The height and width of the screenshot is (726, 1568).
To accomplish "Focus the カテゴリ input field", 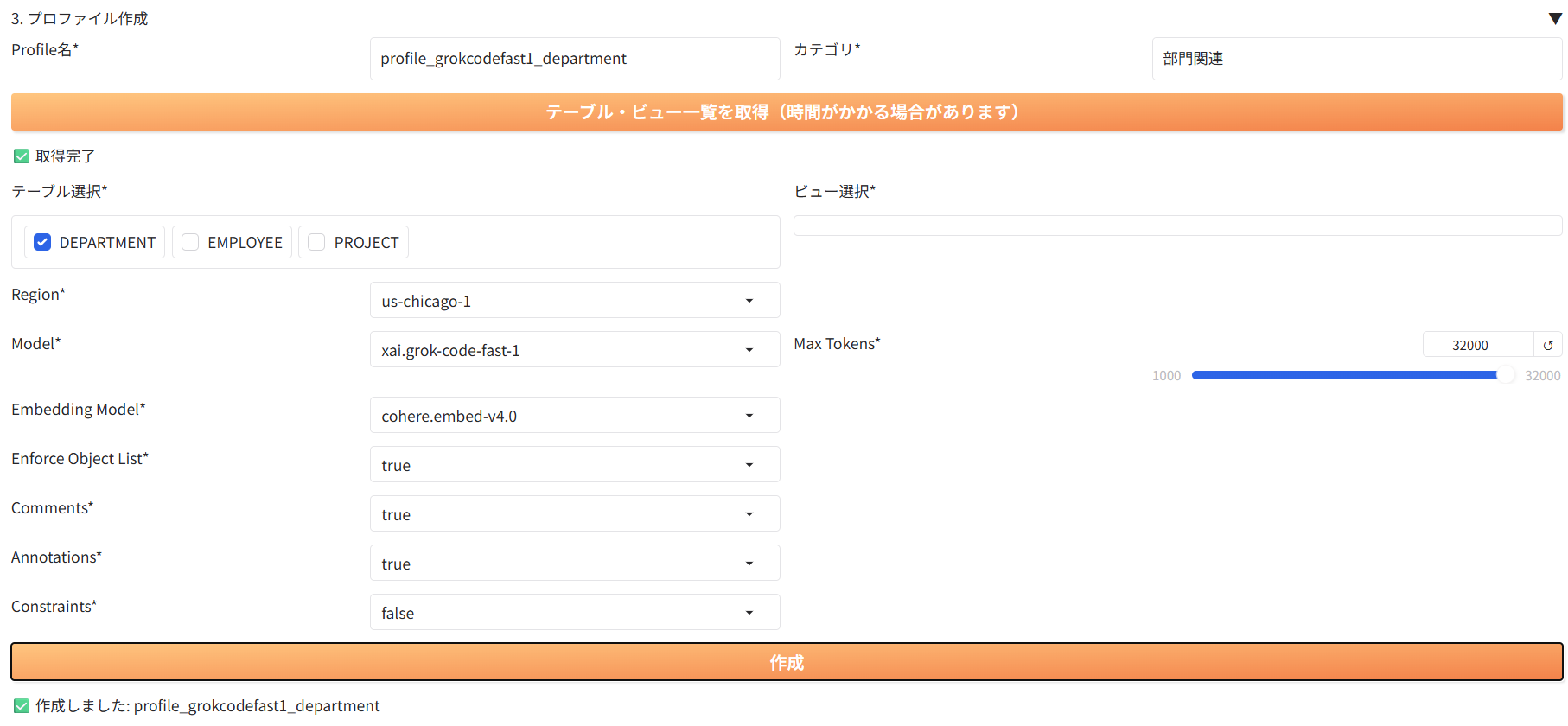I will 1357,59.
